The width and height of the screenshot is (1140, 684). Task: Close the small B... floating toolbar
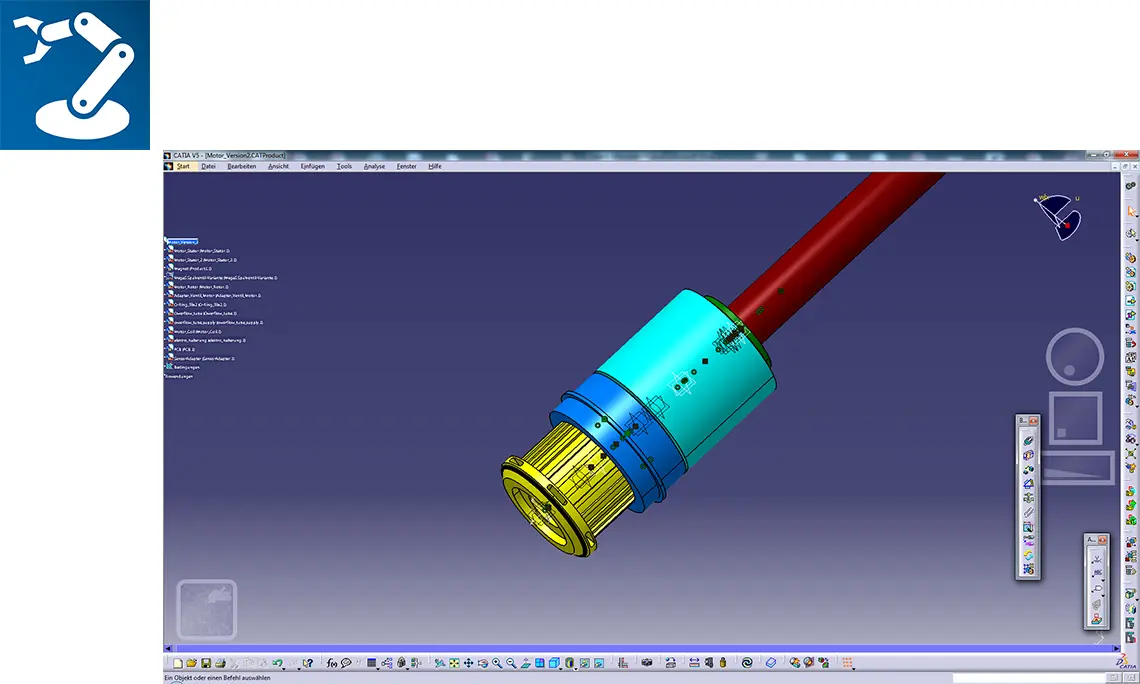(x=1033, y=421)
